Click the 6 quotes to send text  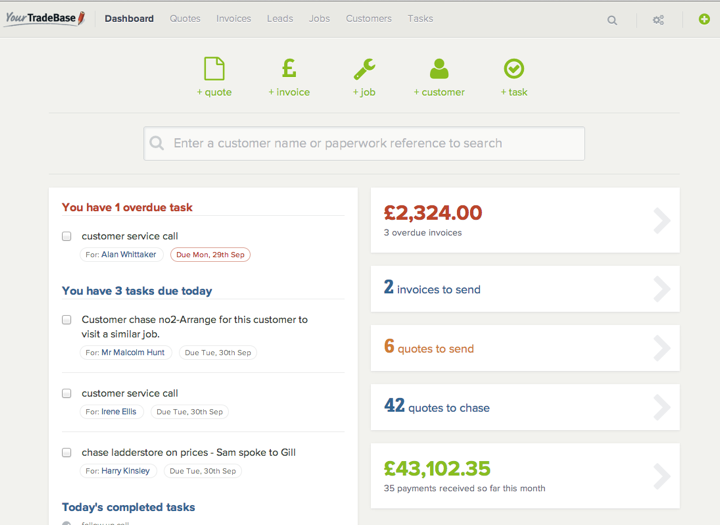429,347
